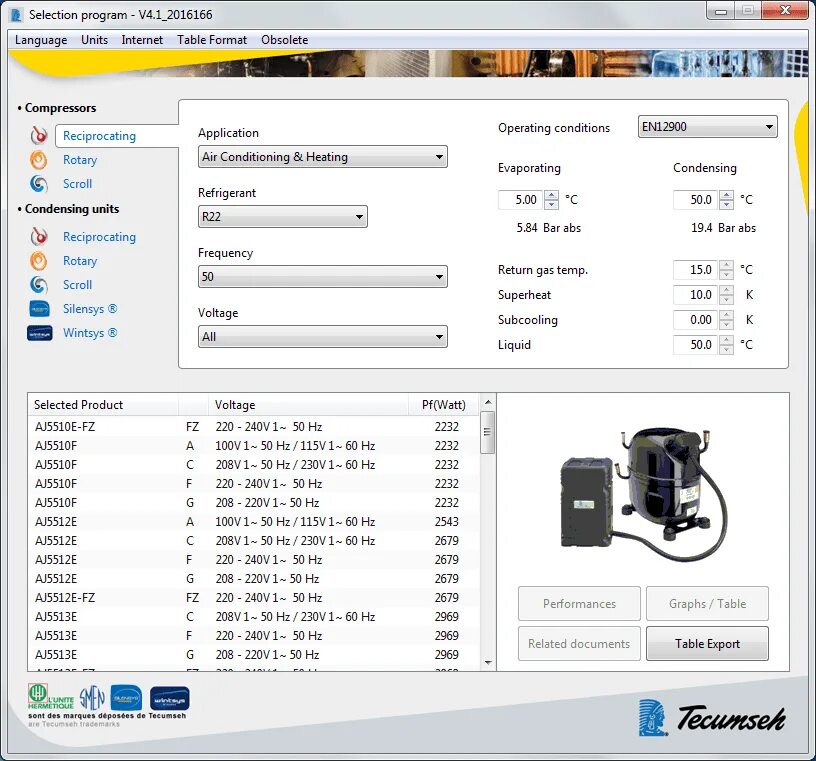Image resolution: width=816 pixels, height=761 pixels.
Task: Click scroll-up arrow of product list
Action: coord(488,402)
